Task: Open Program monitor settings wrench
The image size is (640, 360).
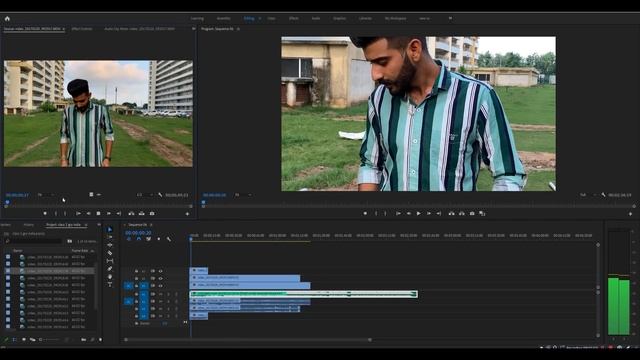Action: pyautogui.click(x=603, y=195)
